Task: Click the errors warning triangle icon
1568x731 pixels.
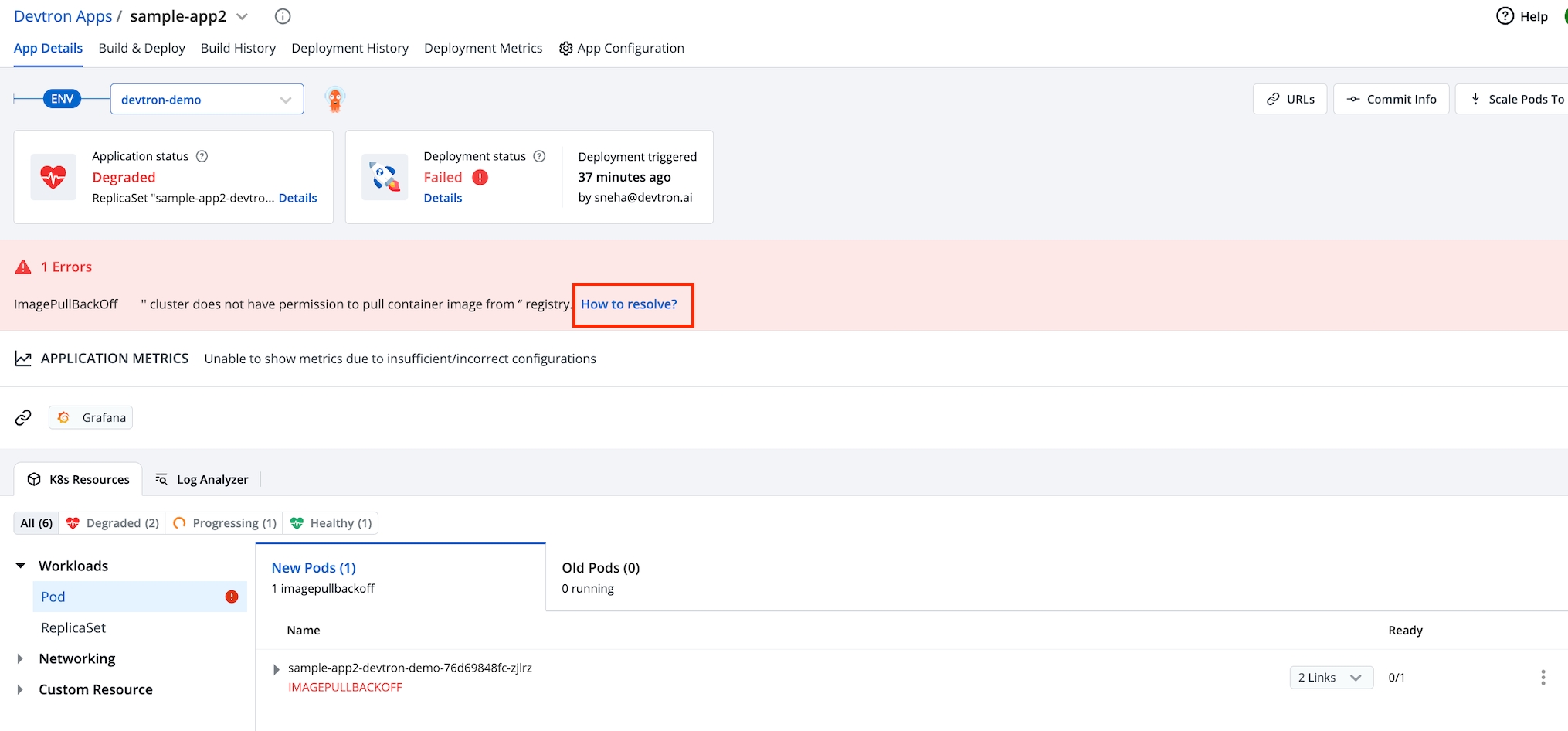Action: coord(23,267)
